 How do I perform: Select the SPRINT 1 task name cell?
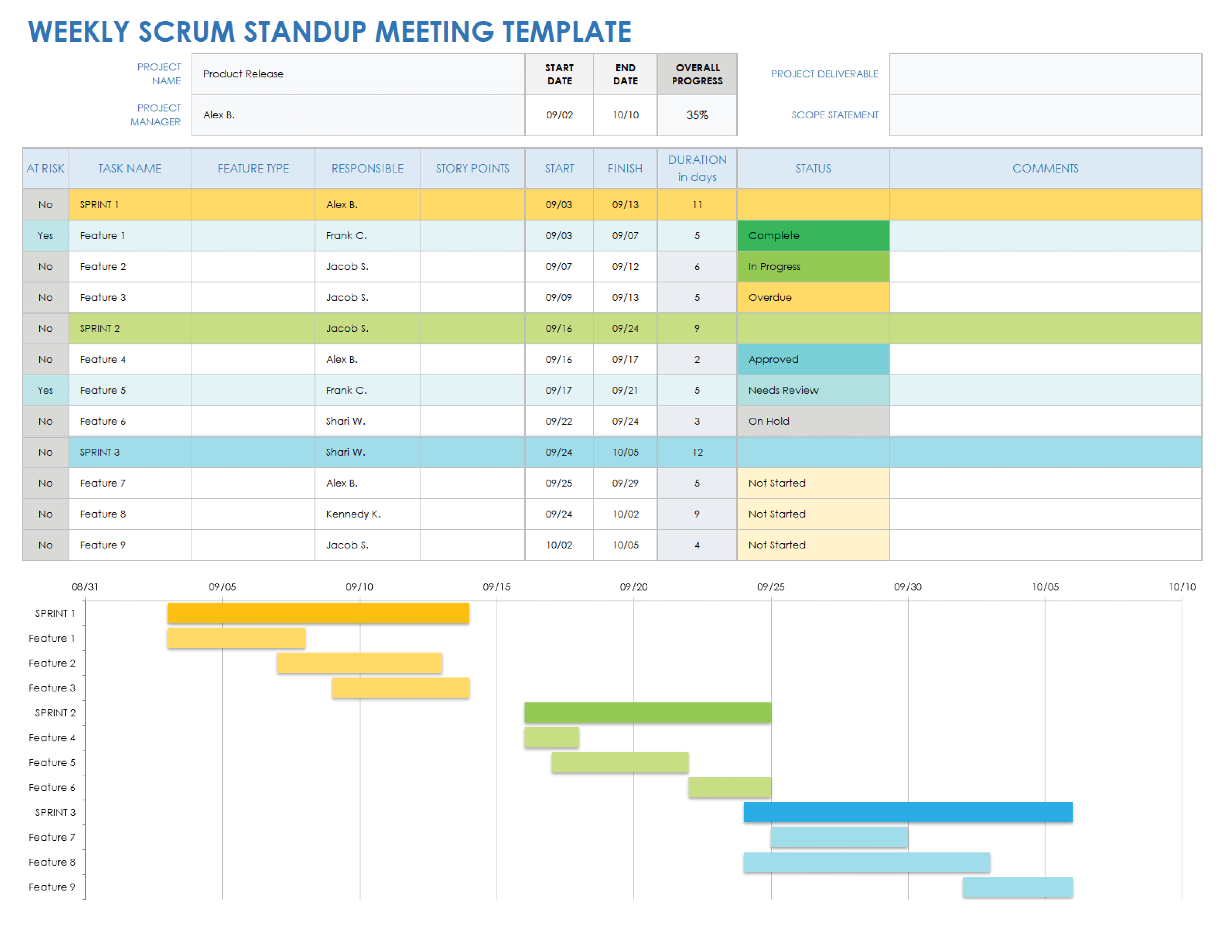tap(130, 205)
